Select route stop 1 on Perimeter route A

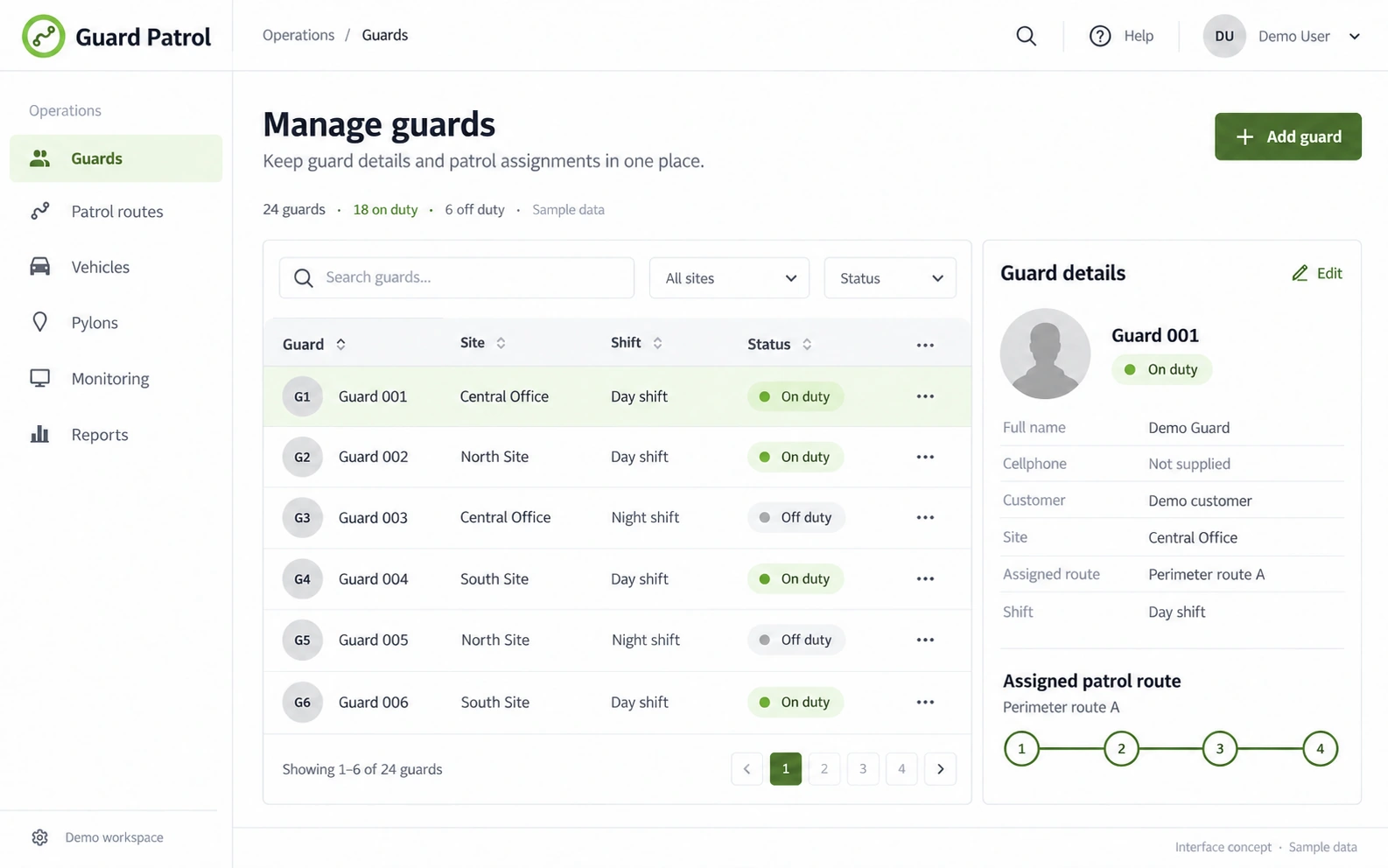(x=1021, y=748)
